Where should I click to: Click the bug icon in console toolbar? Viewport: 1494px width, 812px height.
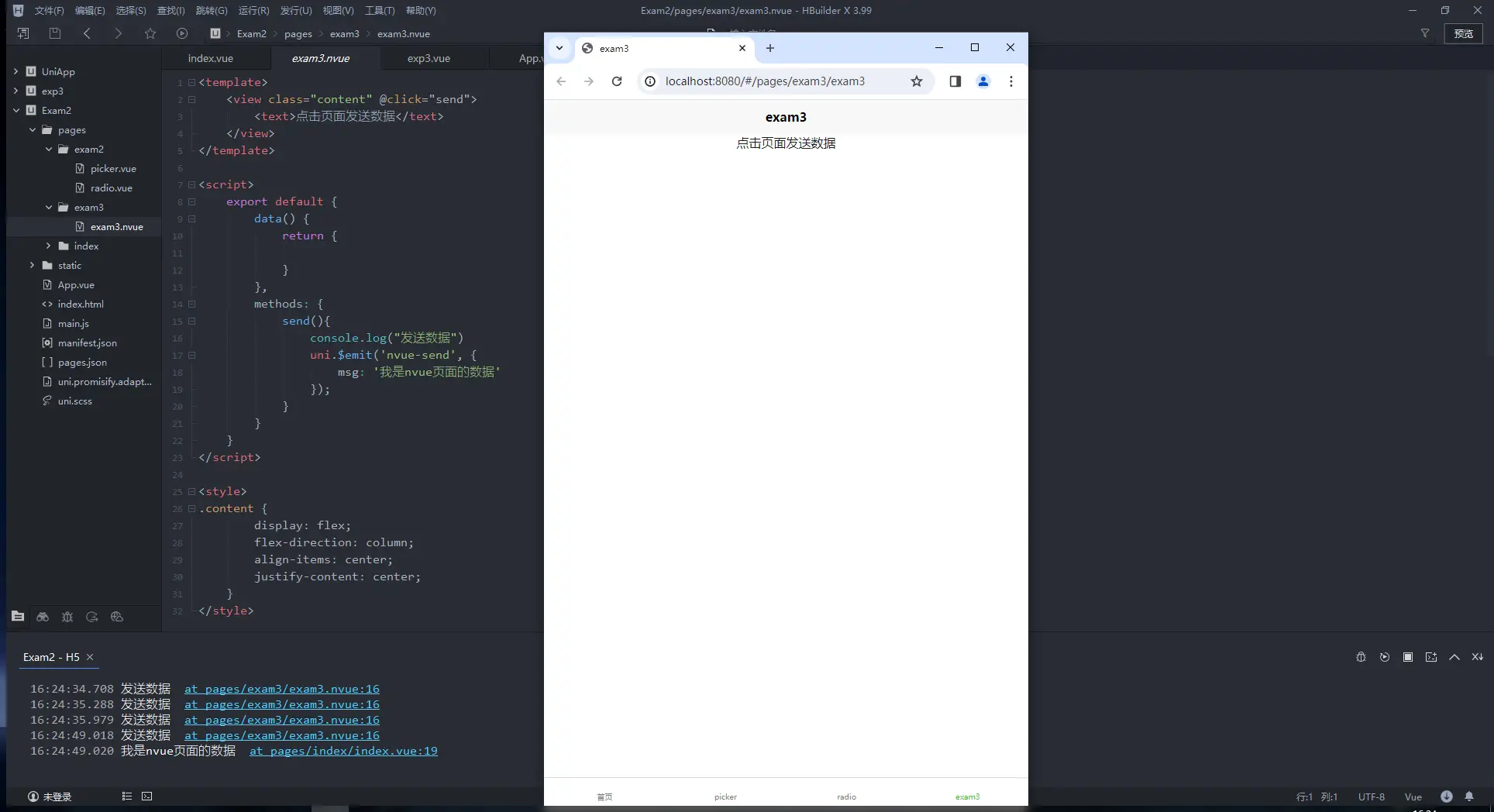point(1361,657)
